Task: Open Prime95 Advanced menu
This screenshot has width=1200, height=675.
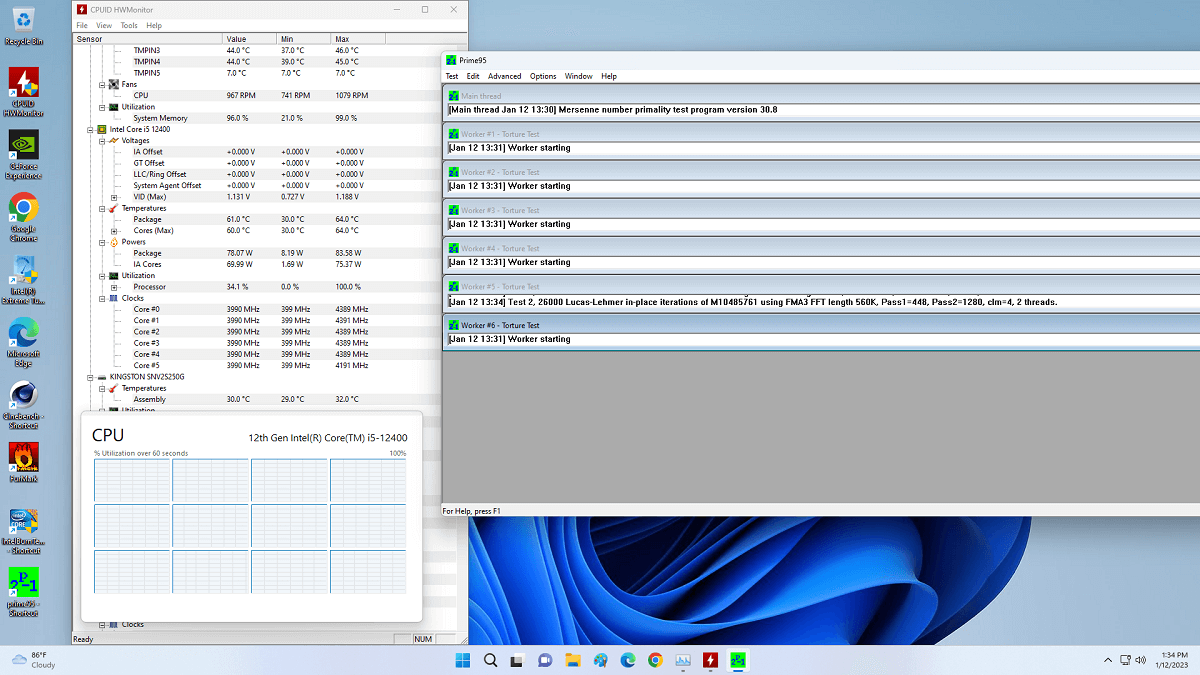Action: point(504,76)
